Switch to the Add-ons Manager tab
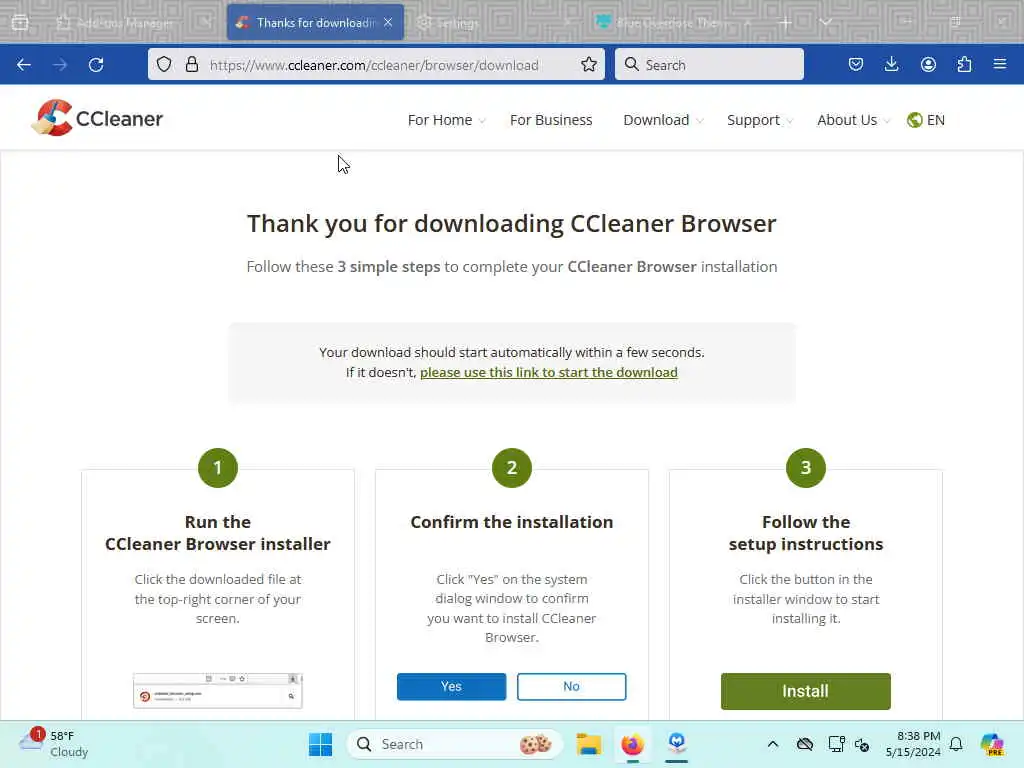The width and height of the screenshot is (1024, 768). coord(124,23)
